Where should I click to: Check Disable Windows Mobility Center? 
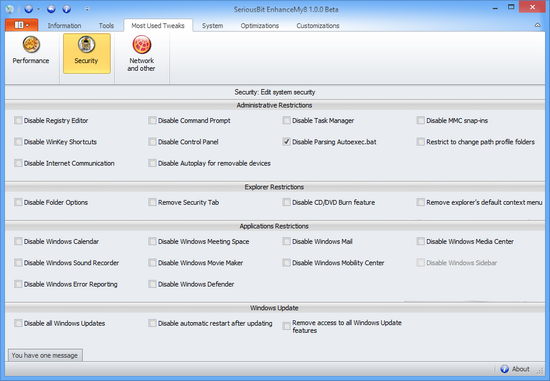pyautogui.click(x=287, y=263)
